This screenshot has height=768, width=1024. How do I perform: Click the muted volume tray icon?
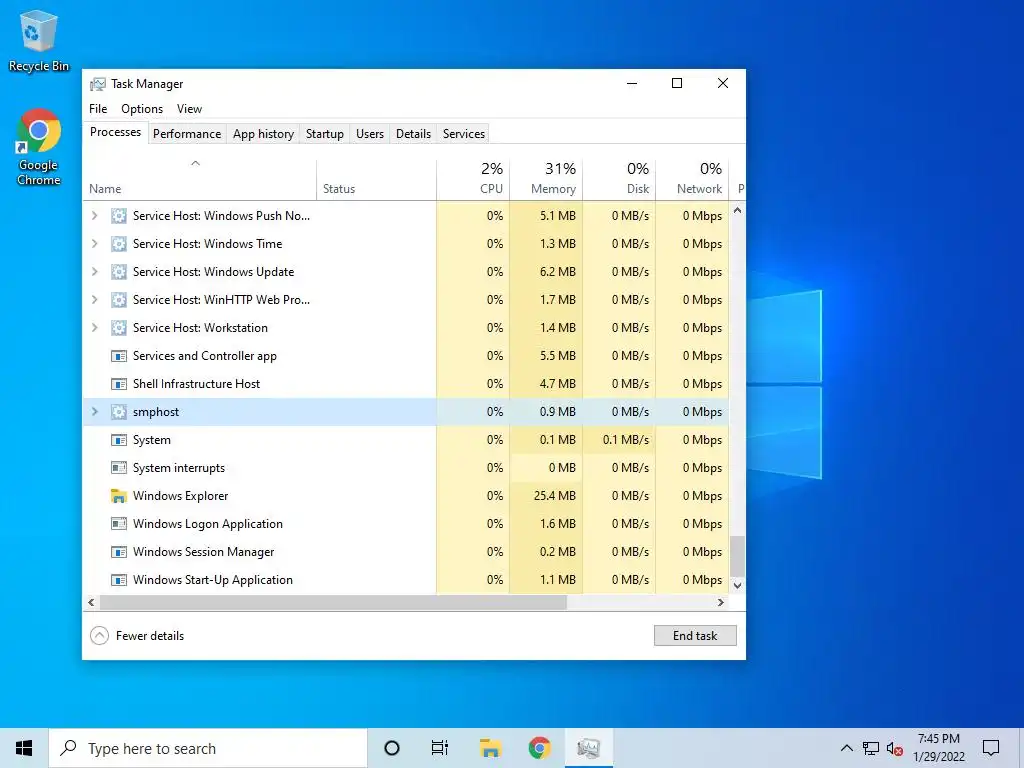[x=894, y=748]
